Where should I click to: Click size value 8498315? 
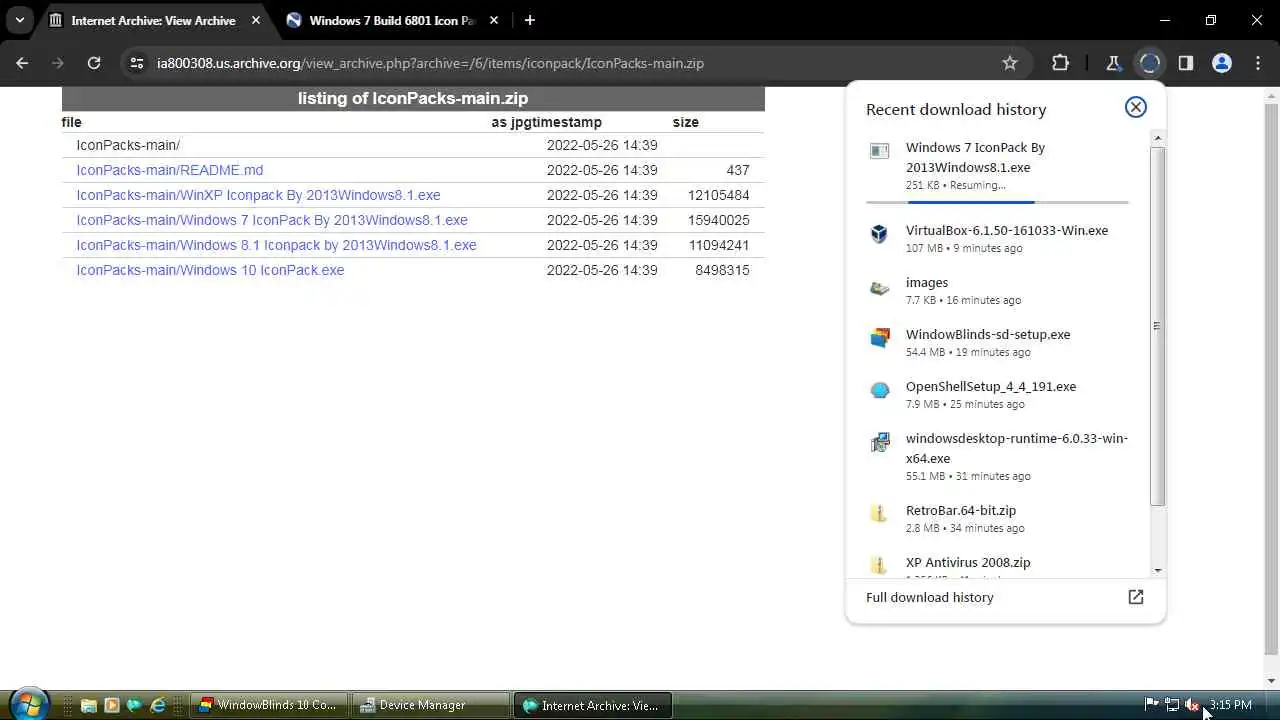pyautogui.click(x=722, y=270)
